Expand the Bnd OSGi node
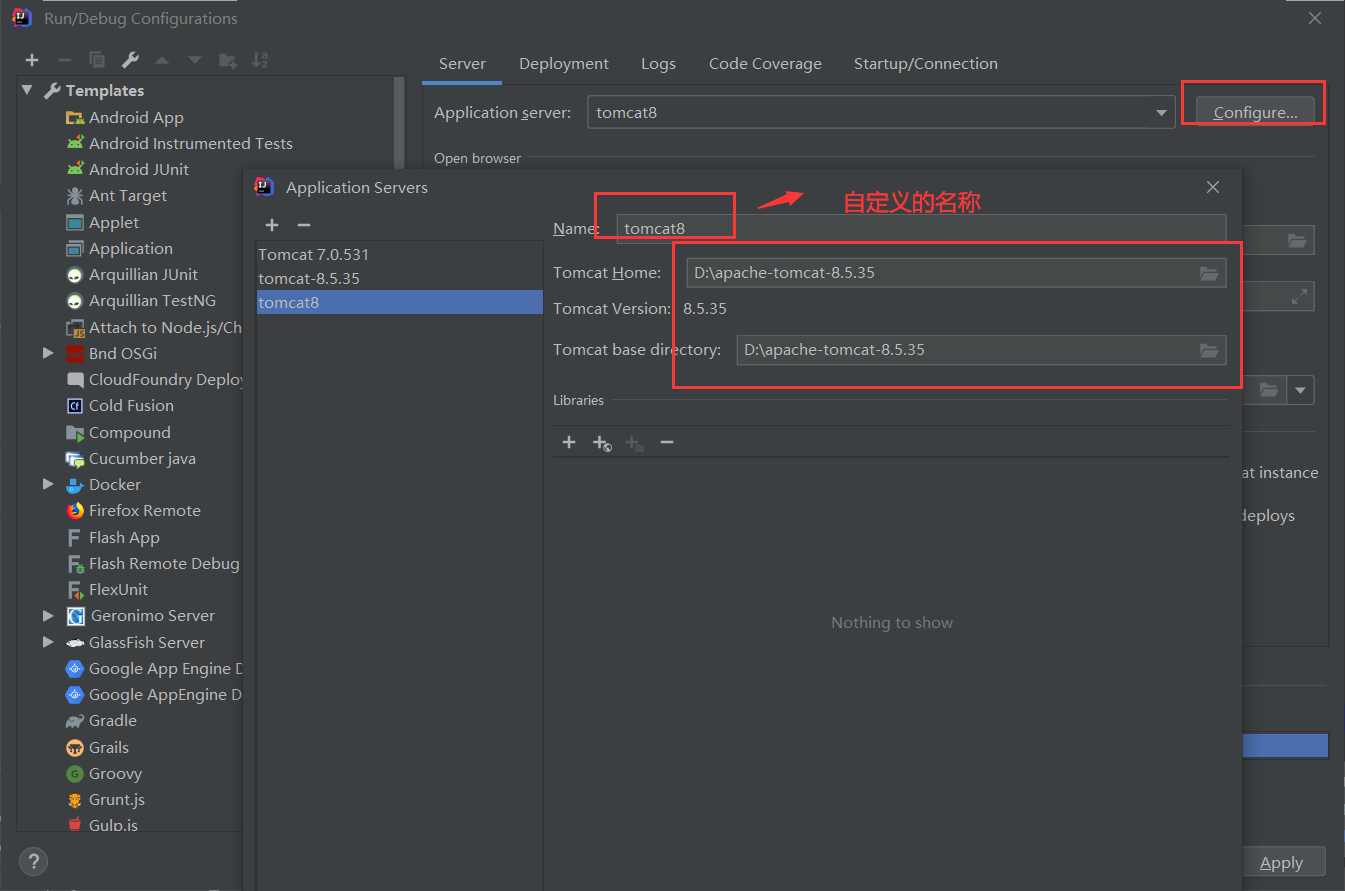This screenshot has width=1345, height=891. pos(48,353)
